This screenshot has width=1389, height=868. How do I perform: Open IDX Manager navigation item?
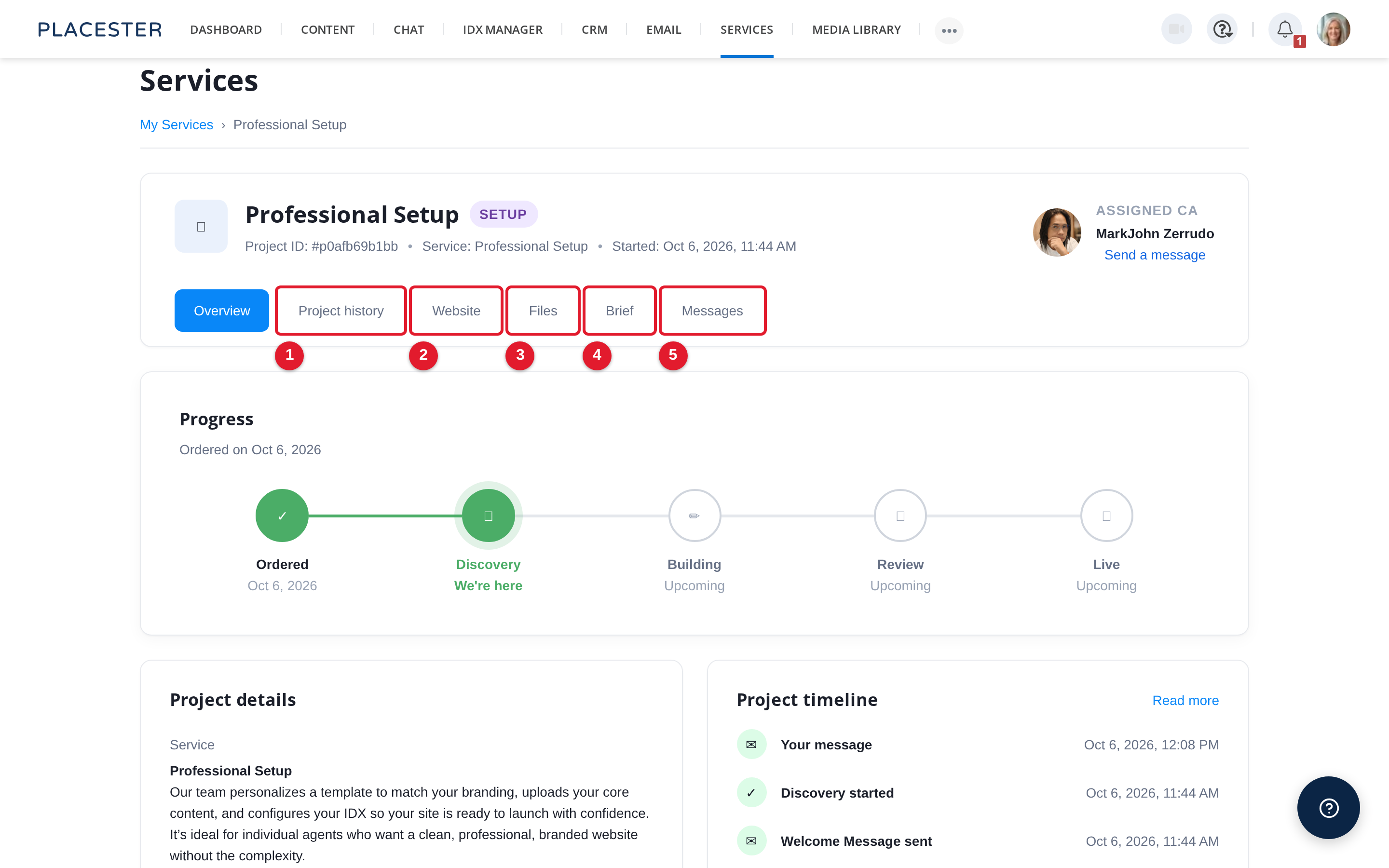(x=503, y=29)
